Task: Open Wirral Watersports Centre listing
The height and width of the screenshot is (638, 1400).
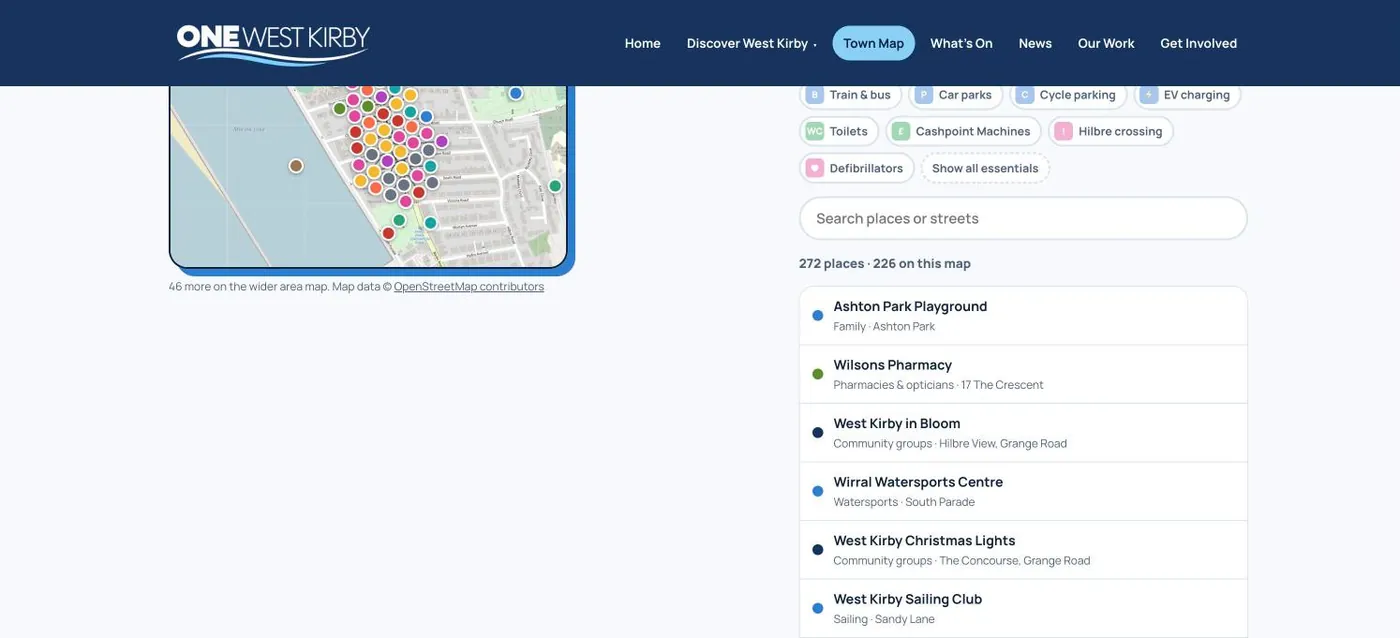Action: pos(1023,491)
